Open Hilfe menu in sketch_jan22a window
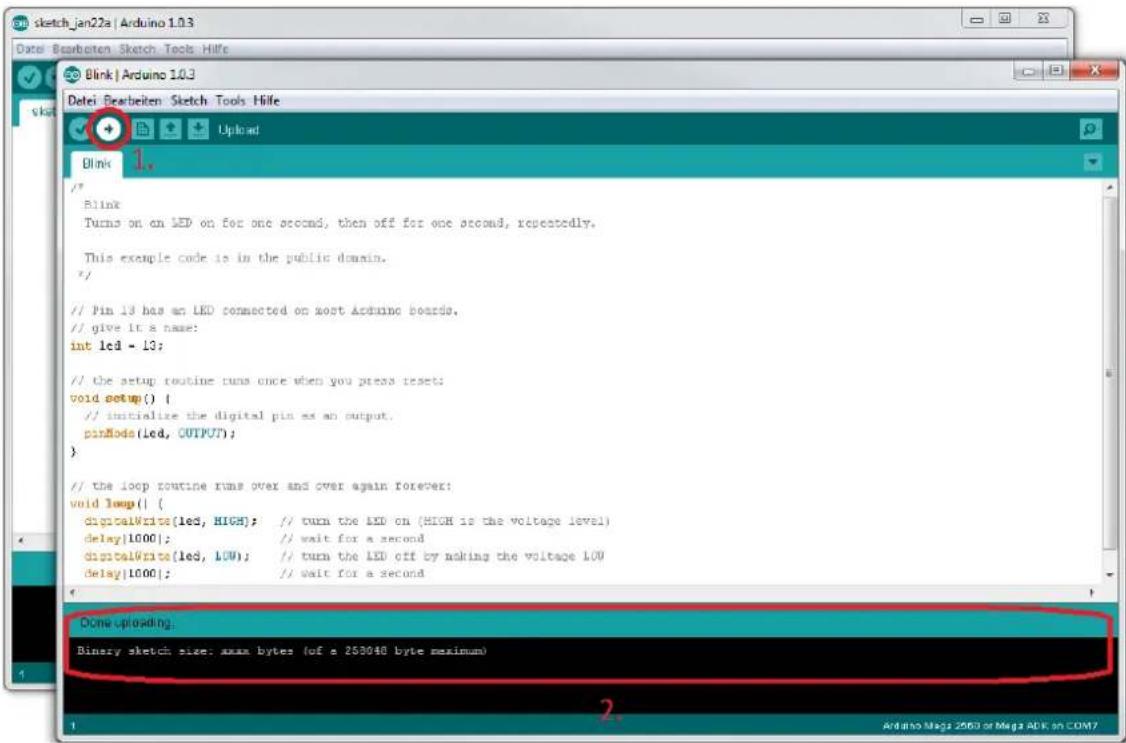Screen dimensions: 1126x743 (215, 49)
